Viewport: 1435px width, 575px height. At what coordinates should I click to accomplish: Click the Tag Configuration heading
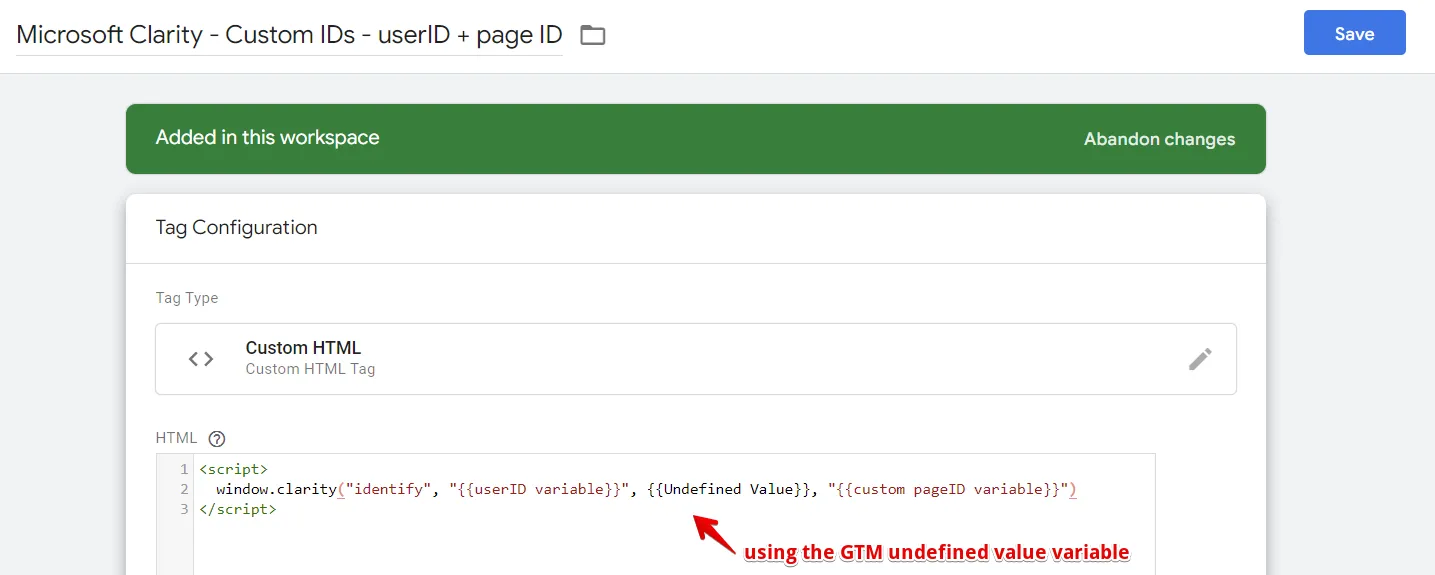(x=236, y=227)
